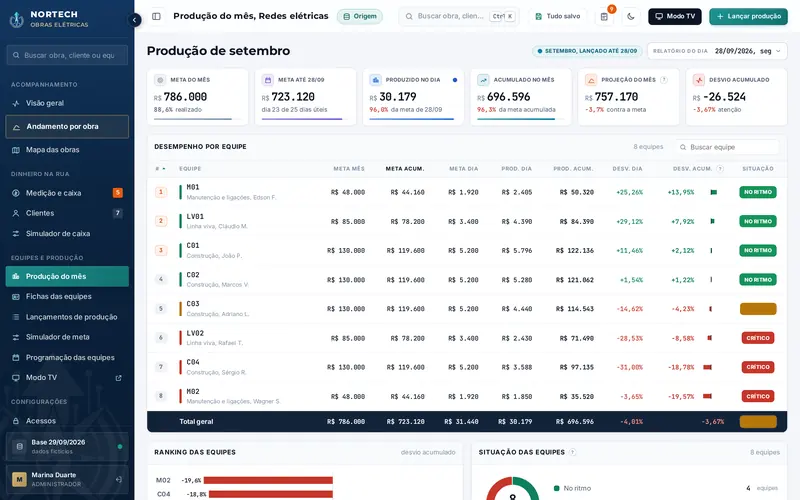Image resolution: width=800 pixels, height=500 pixels.
Task: Click the Meta do mês card icon
Action: (x=160, y=80)
